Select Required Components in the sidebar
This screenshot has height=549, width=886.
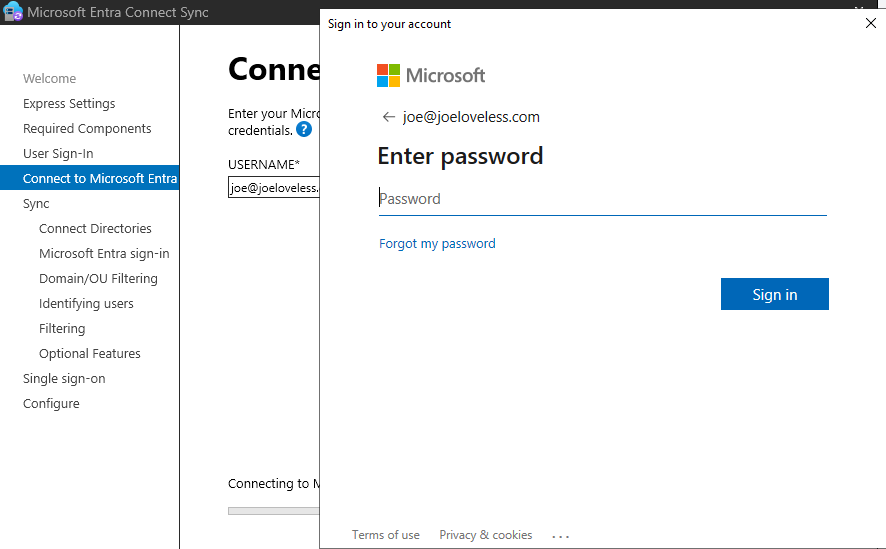[x=87, y=129]
